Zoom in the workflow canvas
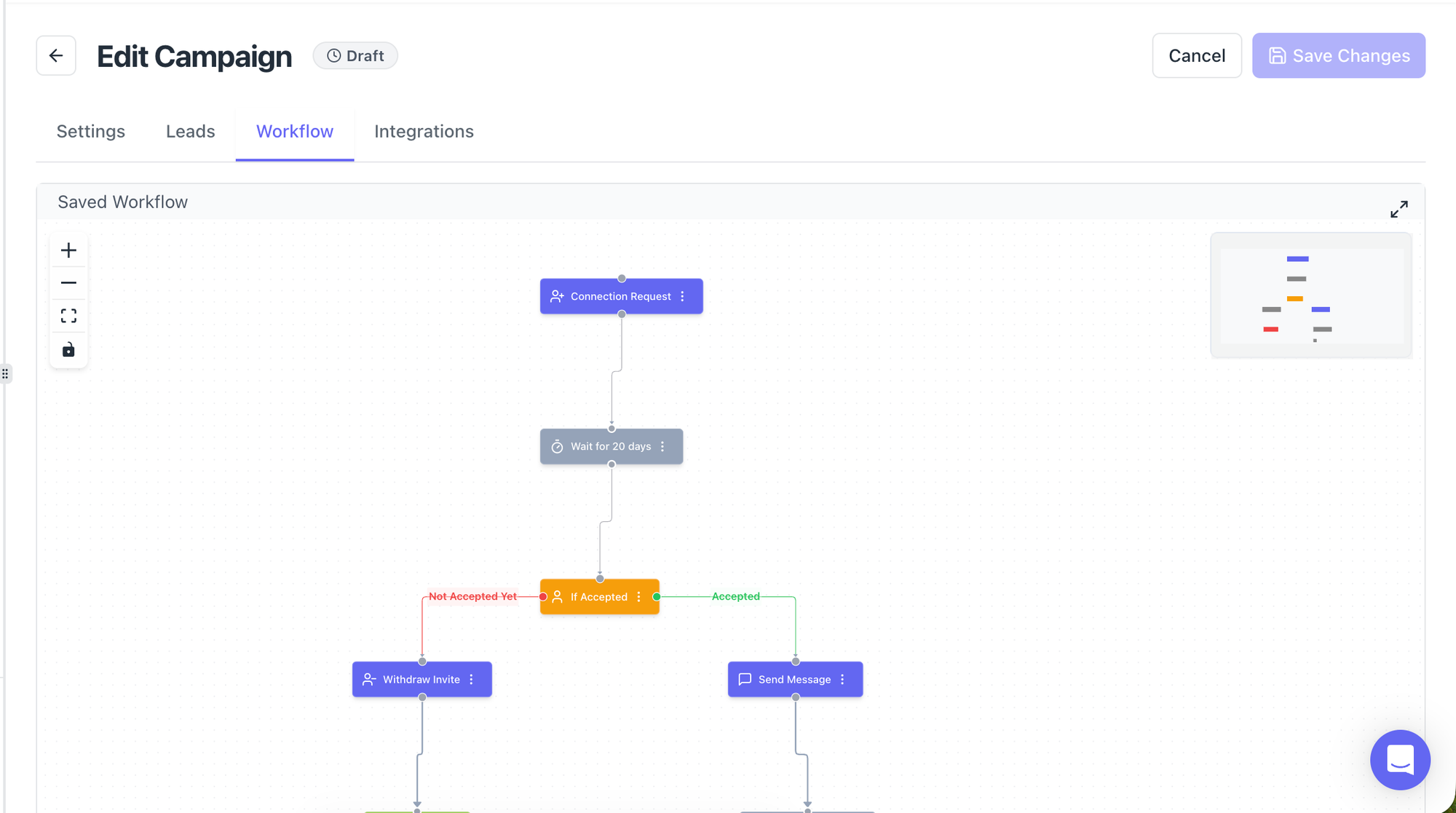The height and width of the screenshot is (813, 1456). pos(68,250)
